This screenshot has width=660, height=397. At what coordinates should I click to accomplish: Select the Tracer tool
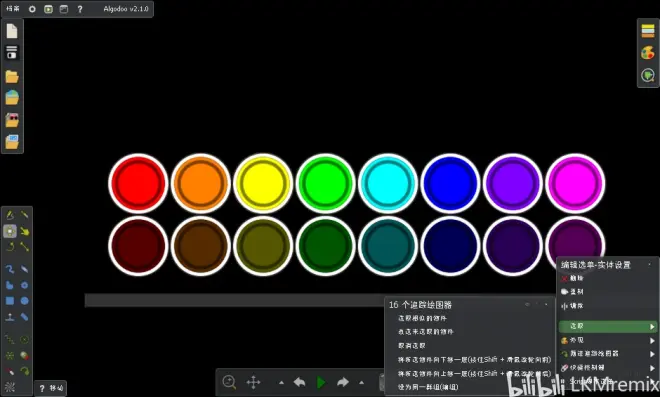tap(24, 371)
